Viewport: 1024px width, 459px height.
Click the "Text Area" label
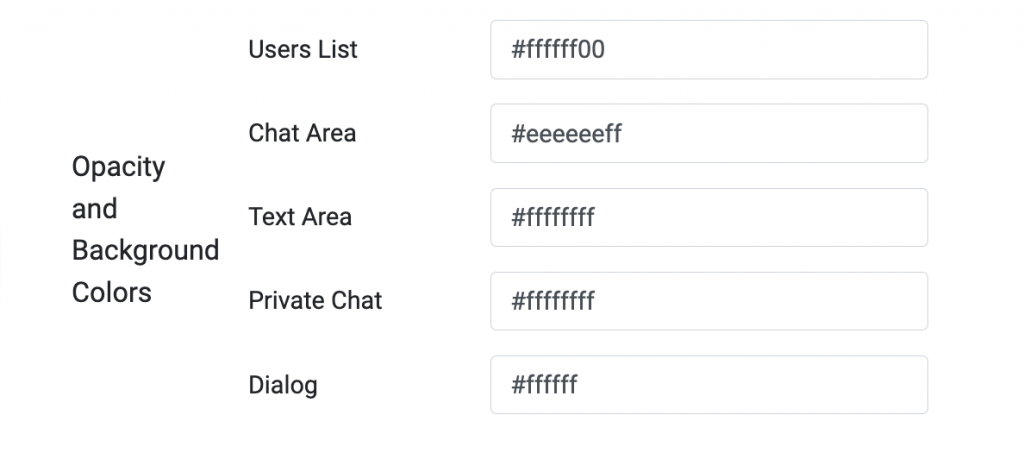tap(300, 217)
